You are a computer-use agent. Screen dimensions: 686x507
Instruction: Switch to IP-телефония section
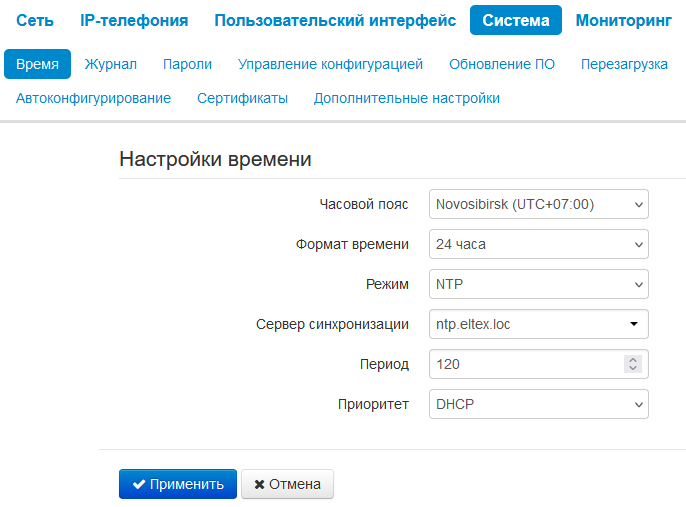click(134, 20)
